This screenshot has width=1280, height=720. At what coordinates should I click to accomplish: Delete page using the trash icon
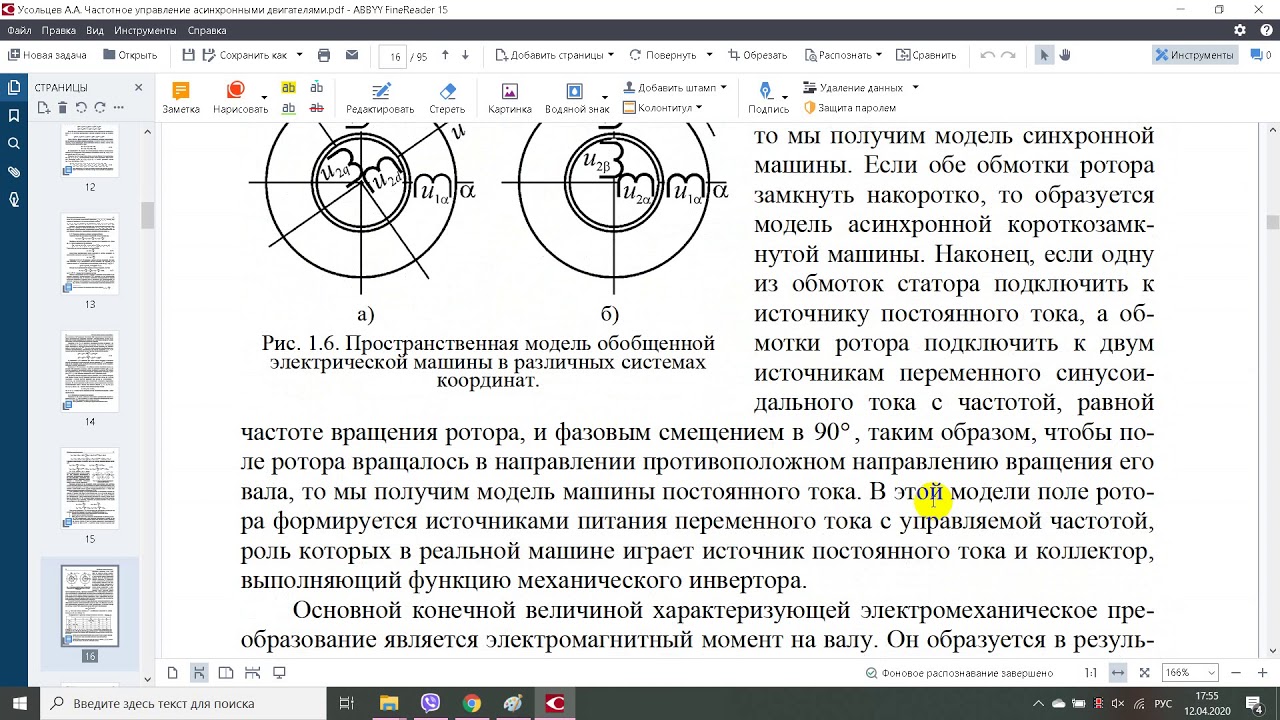coord(62,107)
